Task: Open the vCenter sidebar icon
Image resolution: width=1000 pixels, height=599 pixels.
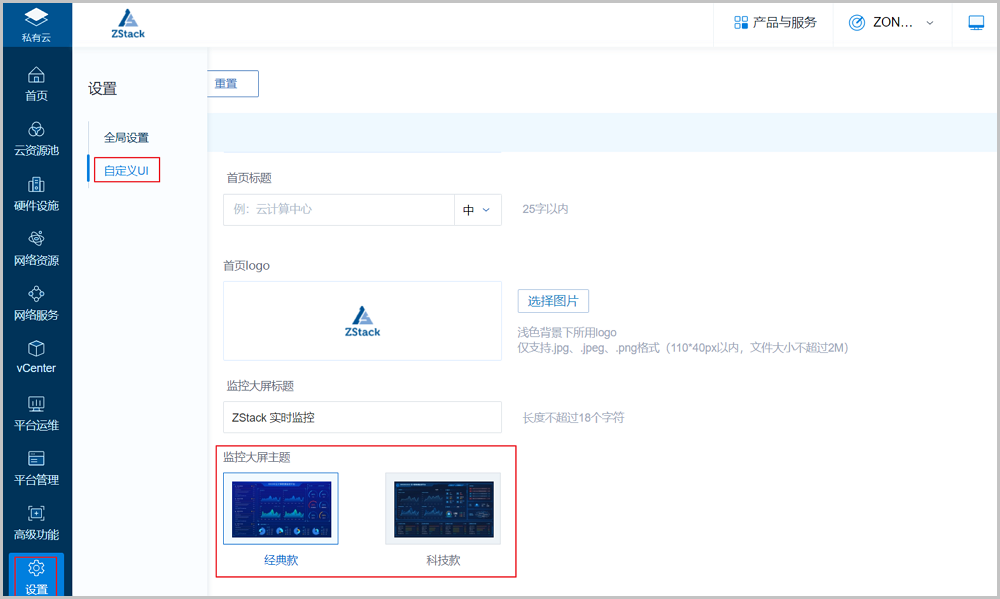Action: 36,356
